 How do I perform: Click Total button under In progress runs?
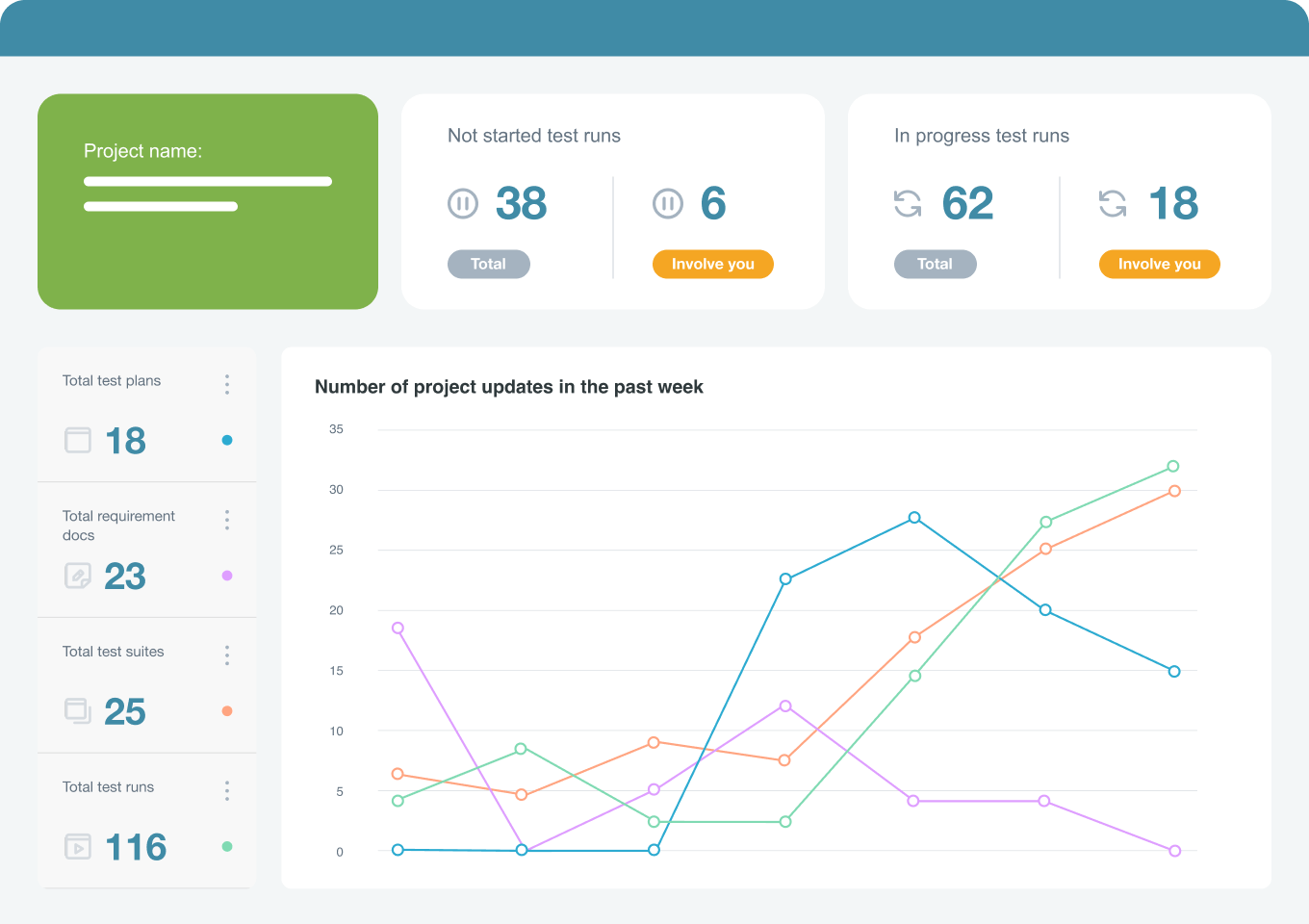[x=936, y=264]
